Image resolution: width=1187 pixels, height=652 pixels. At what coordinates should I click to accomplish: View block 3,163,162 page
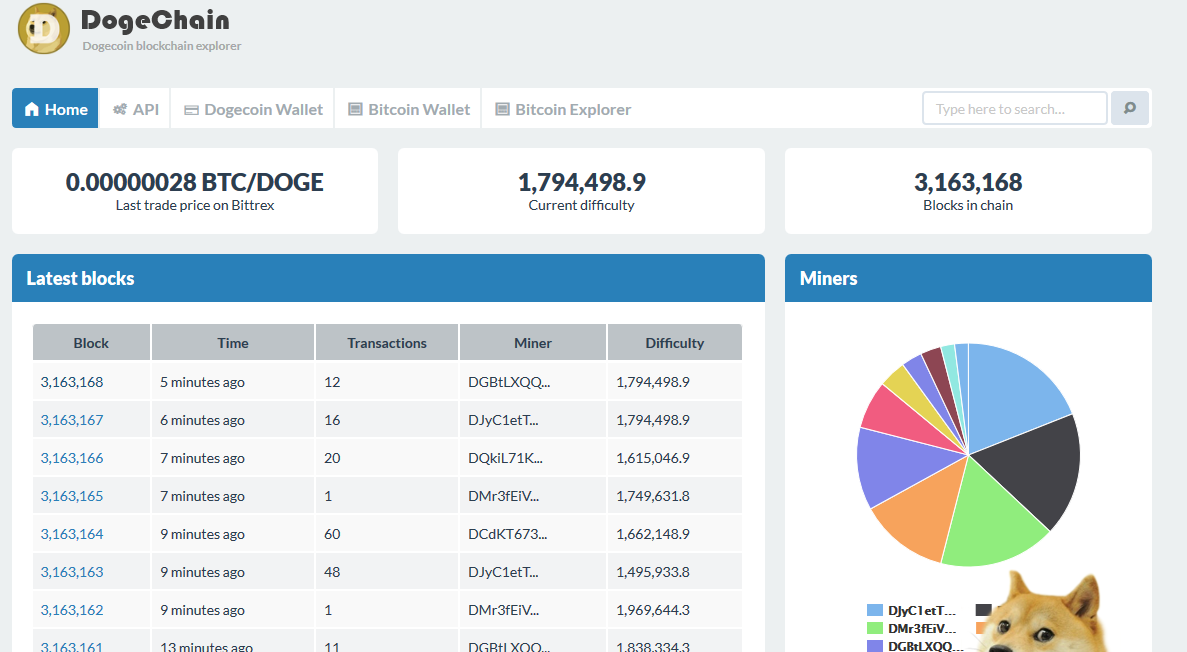72,610
